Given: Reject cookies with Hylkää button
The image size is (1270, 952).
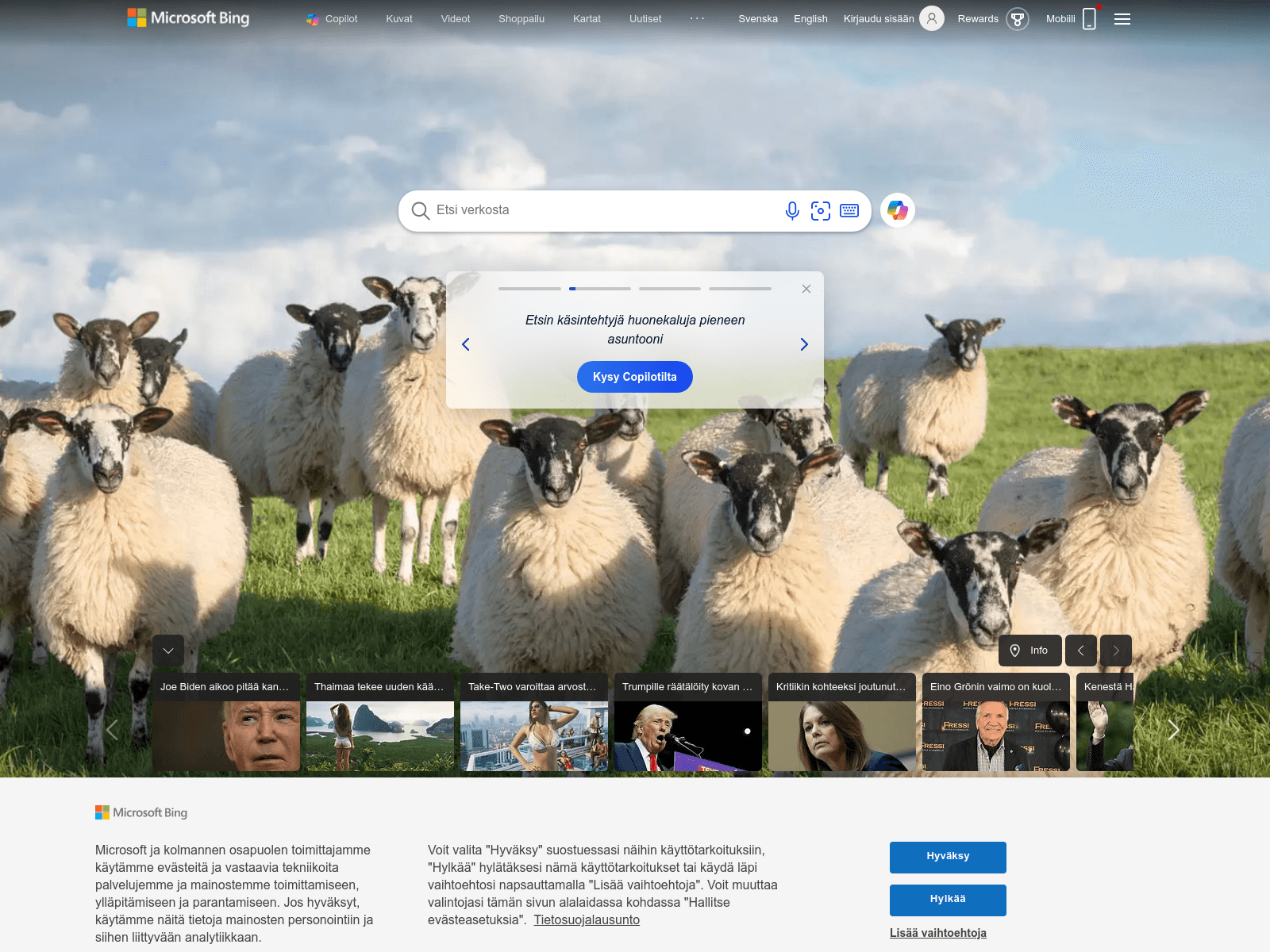Looking at the screenshot, I should (948, 900).
